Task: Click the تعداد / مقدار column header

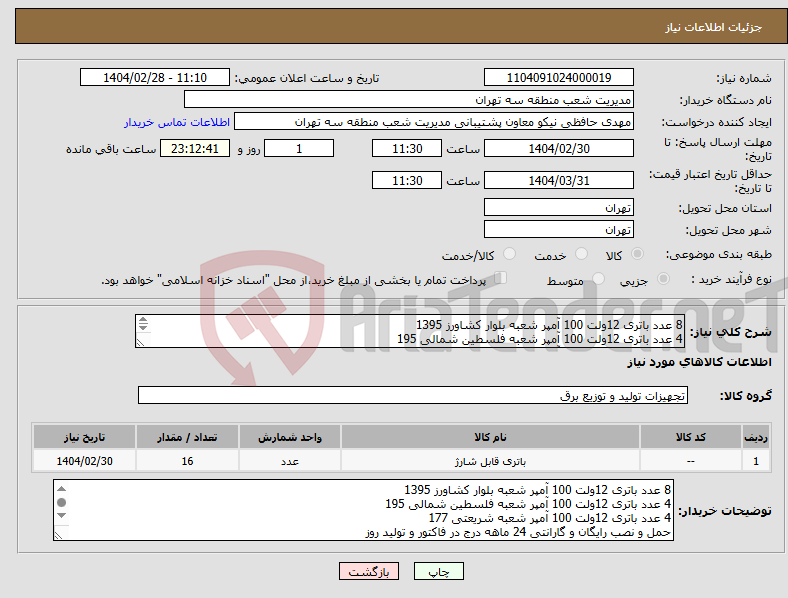Action: 187,437
